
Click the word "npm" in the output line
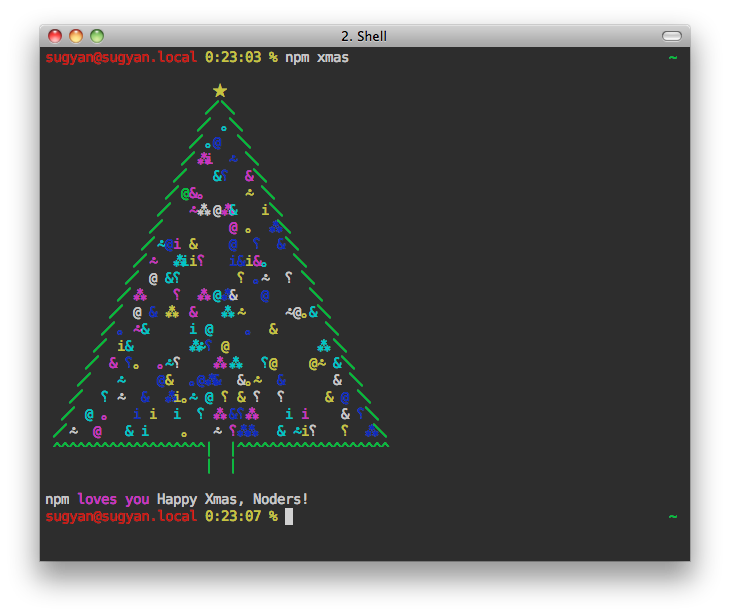click(57, 500)
